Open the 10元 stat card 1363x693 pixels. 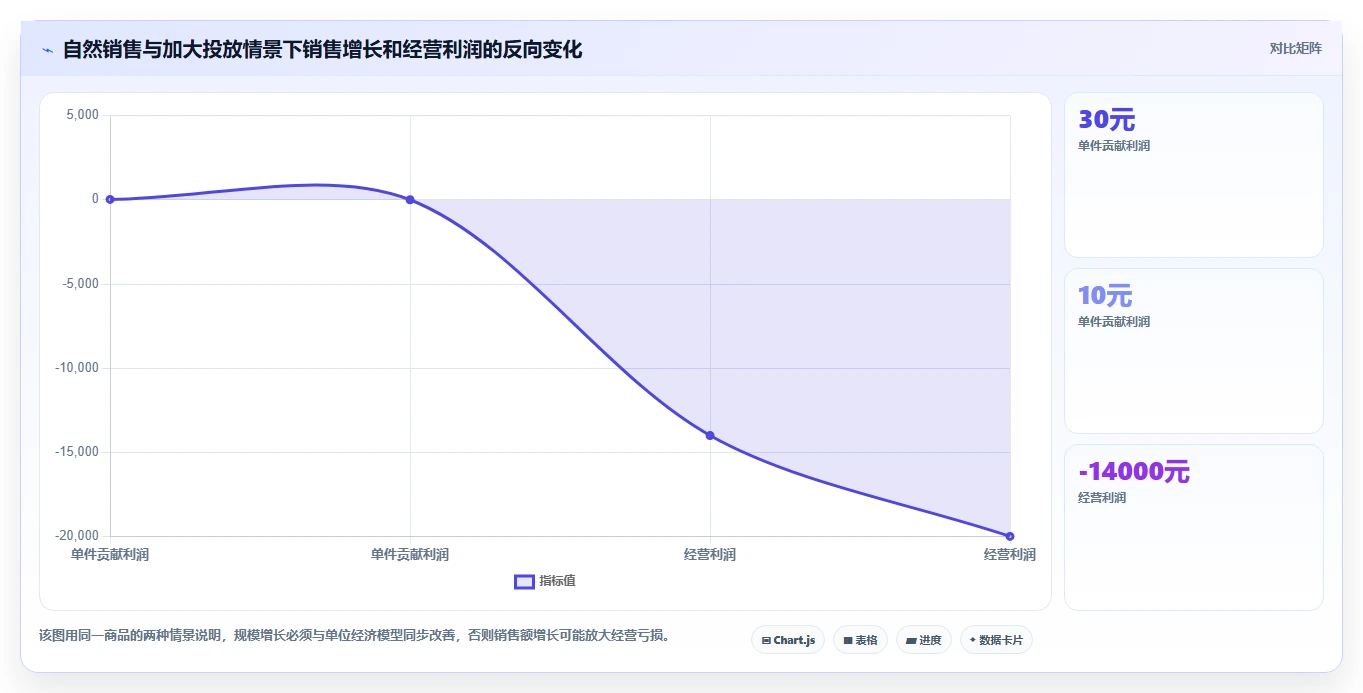click(x=1194, y=351)
